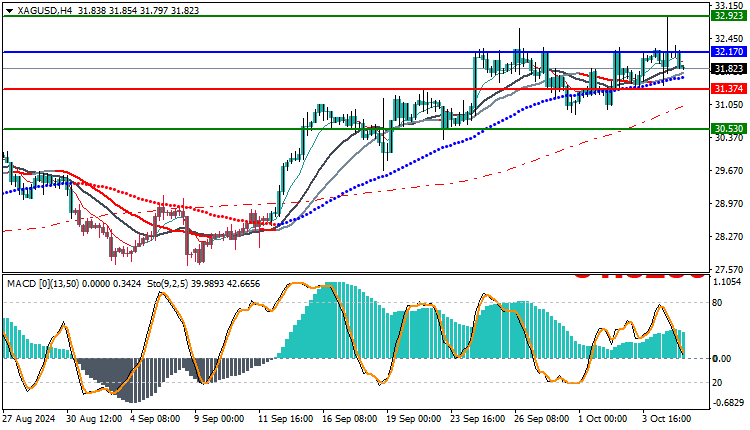
Task: Click the 29.670 price scale value
Action: (728, 171)
